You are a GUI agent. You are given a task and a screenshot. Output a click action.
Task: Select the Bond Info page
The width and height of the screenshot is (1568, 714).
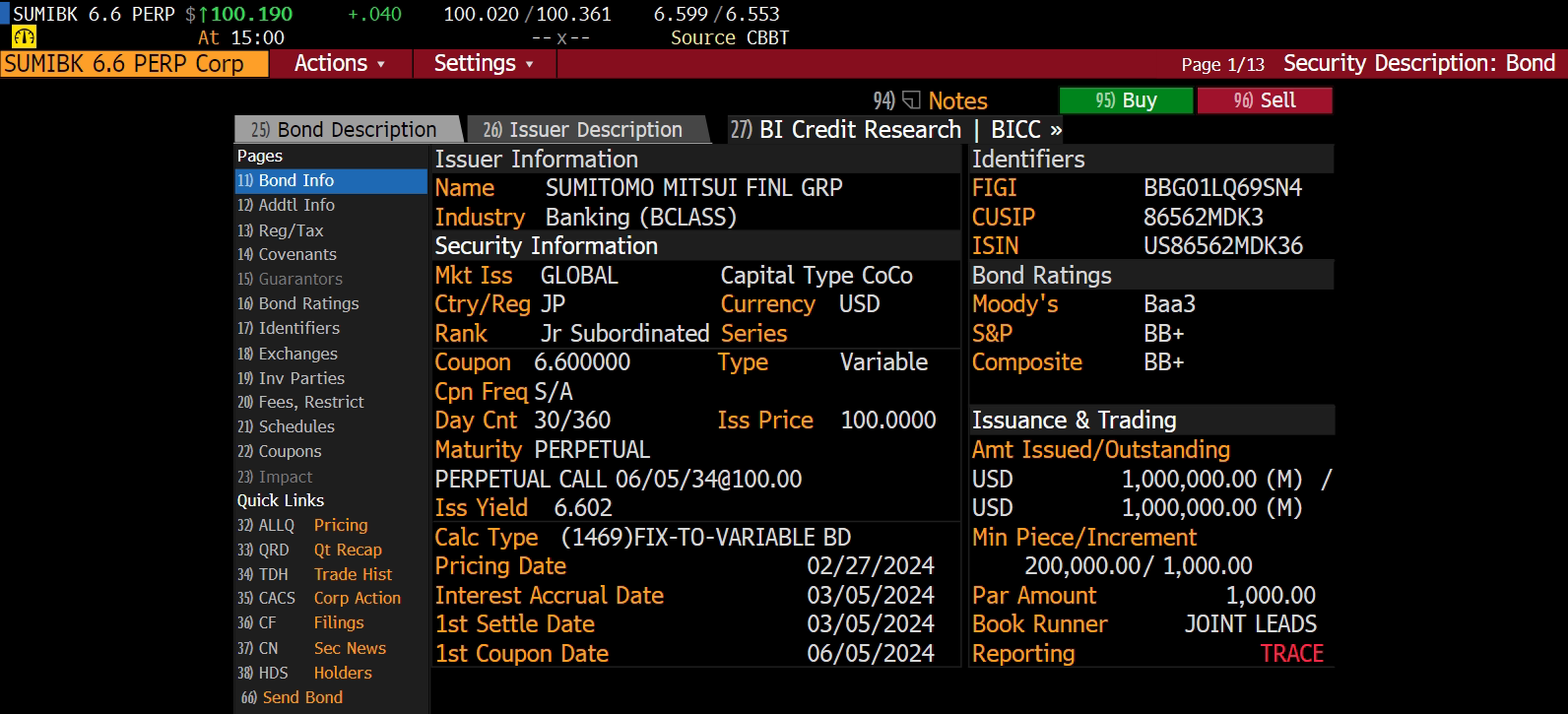click(331, 181)
